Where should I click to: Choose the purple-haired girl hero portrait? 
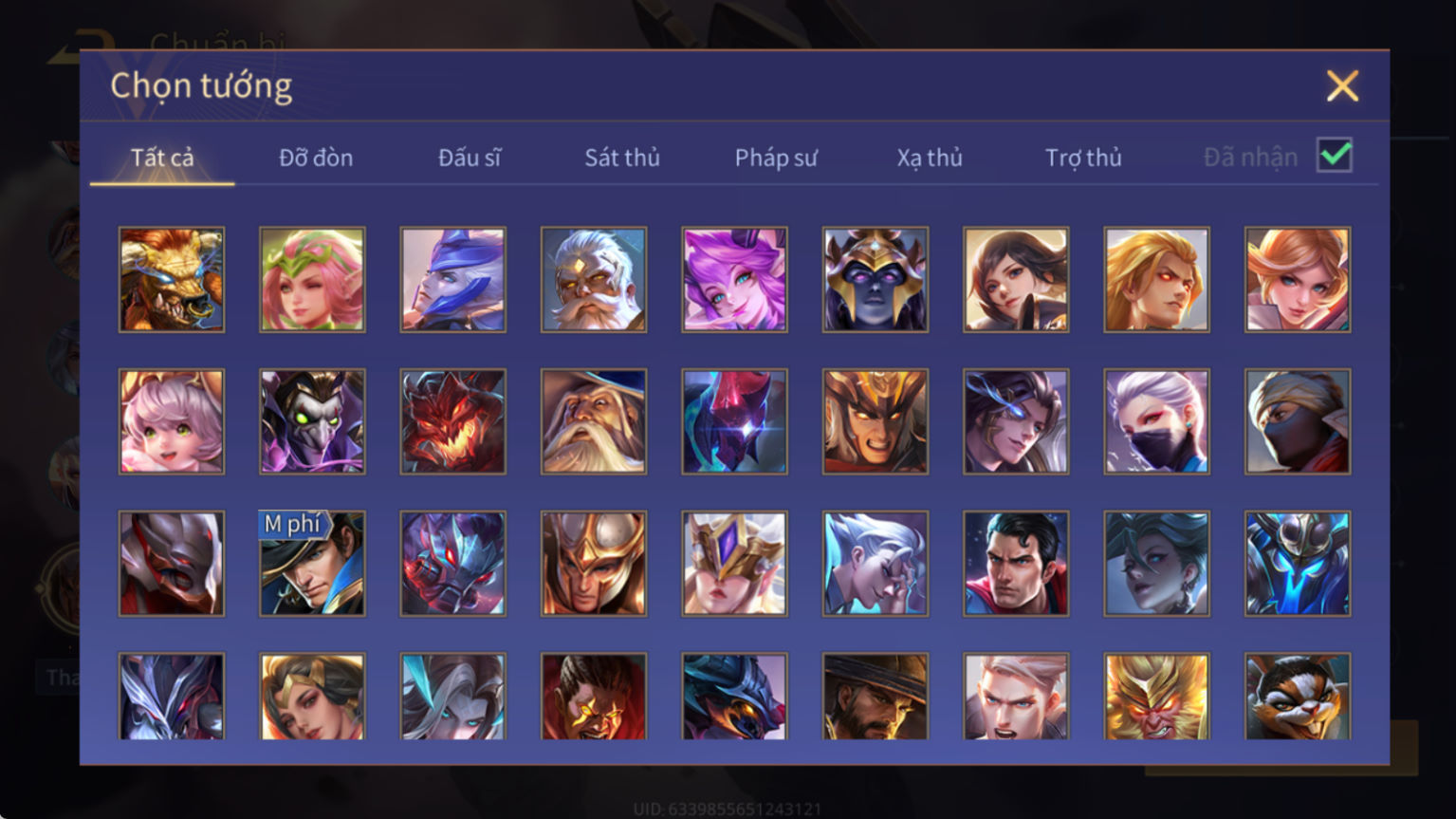click(x=734, y=279)
